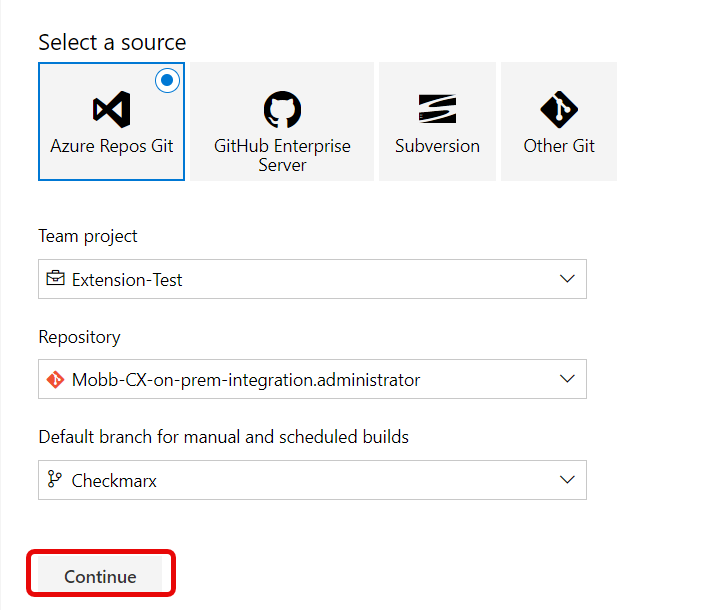Click the Checkmarx branch name text
Image resolution: width=728 pixels, height=610 pixels.
pos(114,481)
